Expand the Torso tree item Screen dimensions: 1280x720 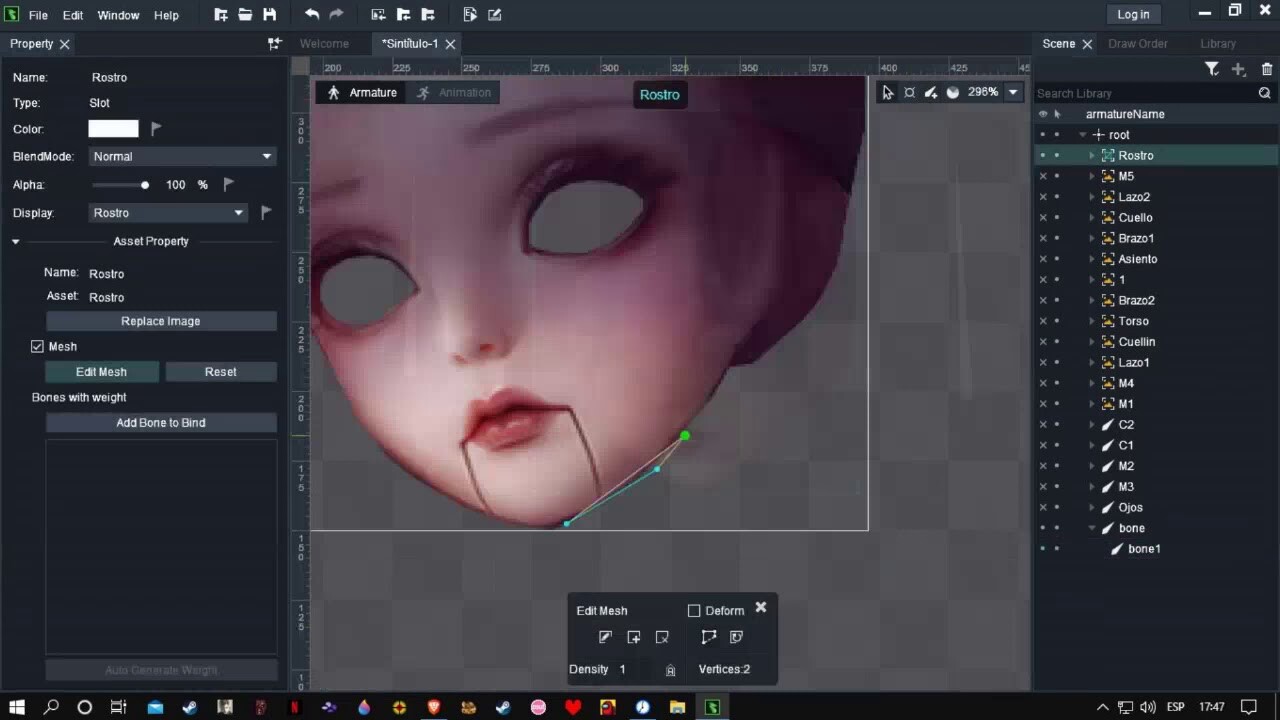coord(1091,321)
